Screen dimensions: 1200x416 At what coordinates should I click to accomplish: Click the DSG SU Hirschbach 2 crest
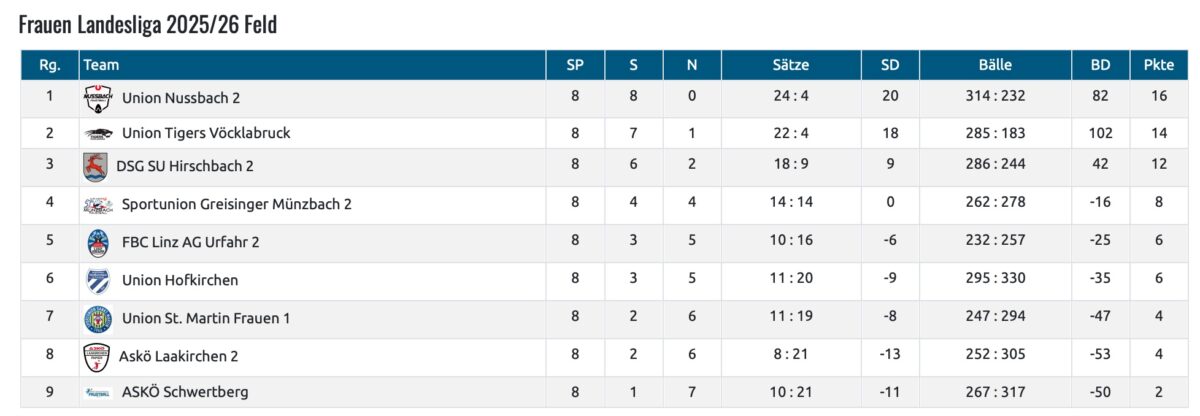coord(95,167)
